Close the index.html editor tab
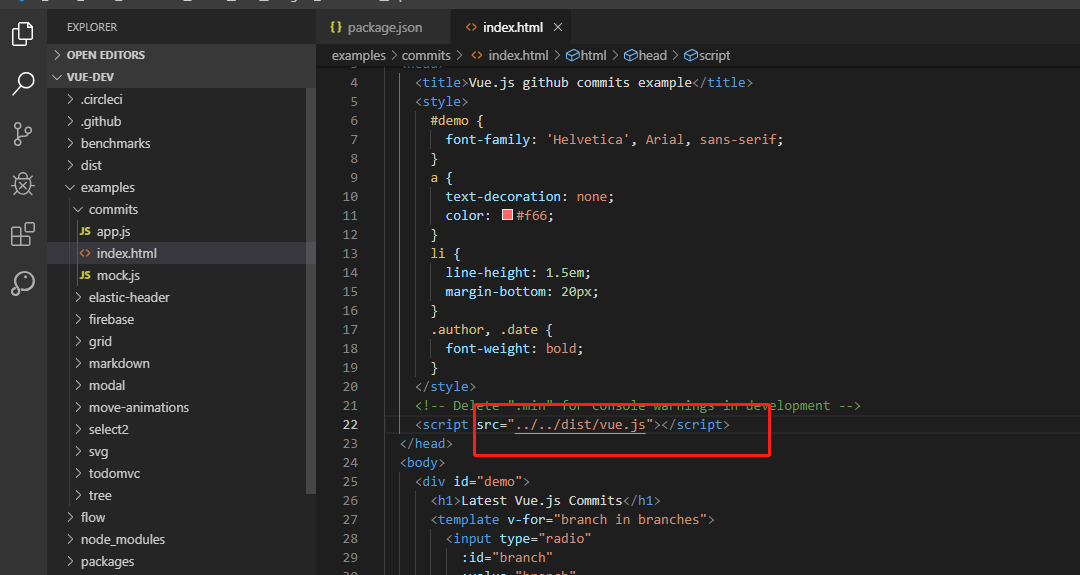The image size is (1080, 575). click(558, 28)
